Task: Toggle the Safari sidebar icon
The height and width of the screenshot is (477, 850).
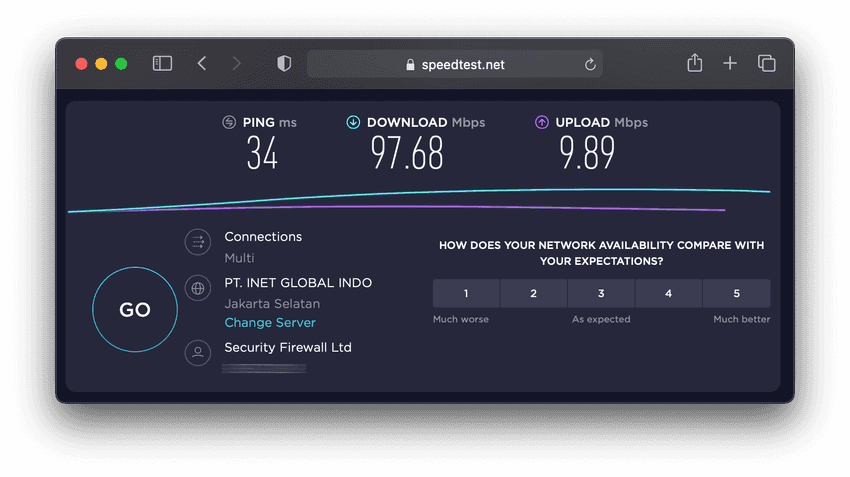Action: pos(162,64)
